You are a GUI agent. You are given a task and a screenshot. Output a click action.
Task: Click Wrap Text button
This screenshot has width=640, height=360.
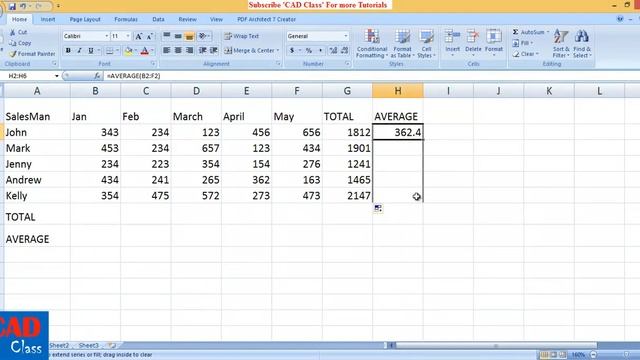pos(242,36)
